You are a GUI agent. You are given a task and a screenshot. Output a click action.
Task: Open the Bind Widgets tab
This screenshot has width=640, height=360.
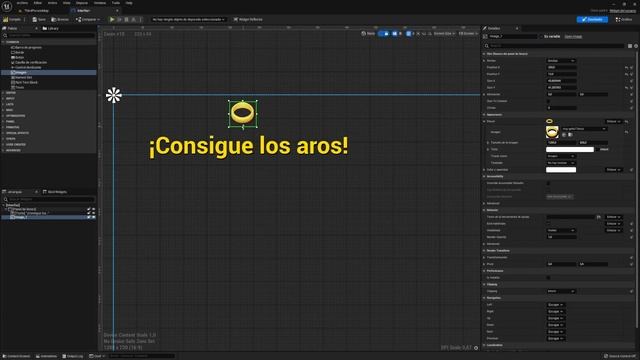(55, 192)
